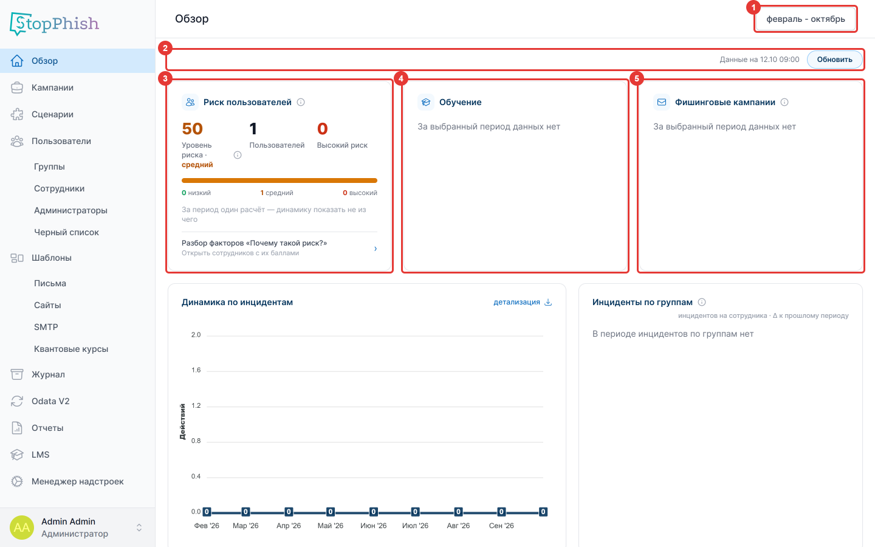Click the Обновить button
Image resolution: width=875 pixels, height=547 pixels.
(x=834, y=59)
